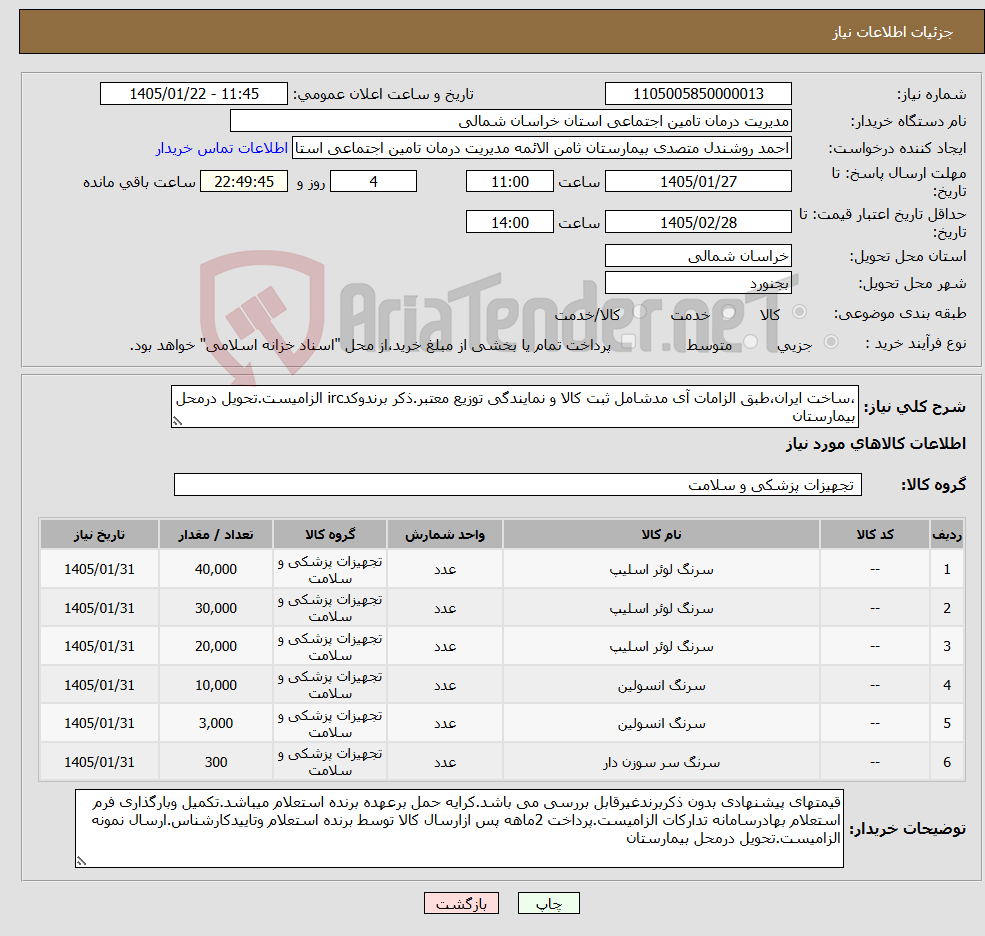Click سرنگ انسولین in row 5
This screenshot has height=936, width=985.
click(x=661, y=724)
